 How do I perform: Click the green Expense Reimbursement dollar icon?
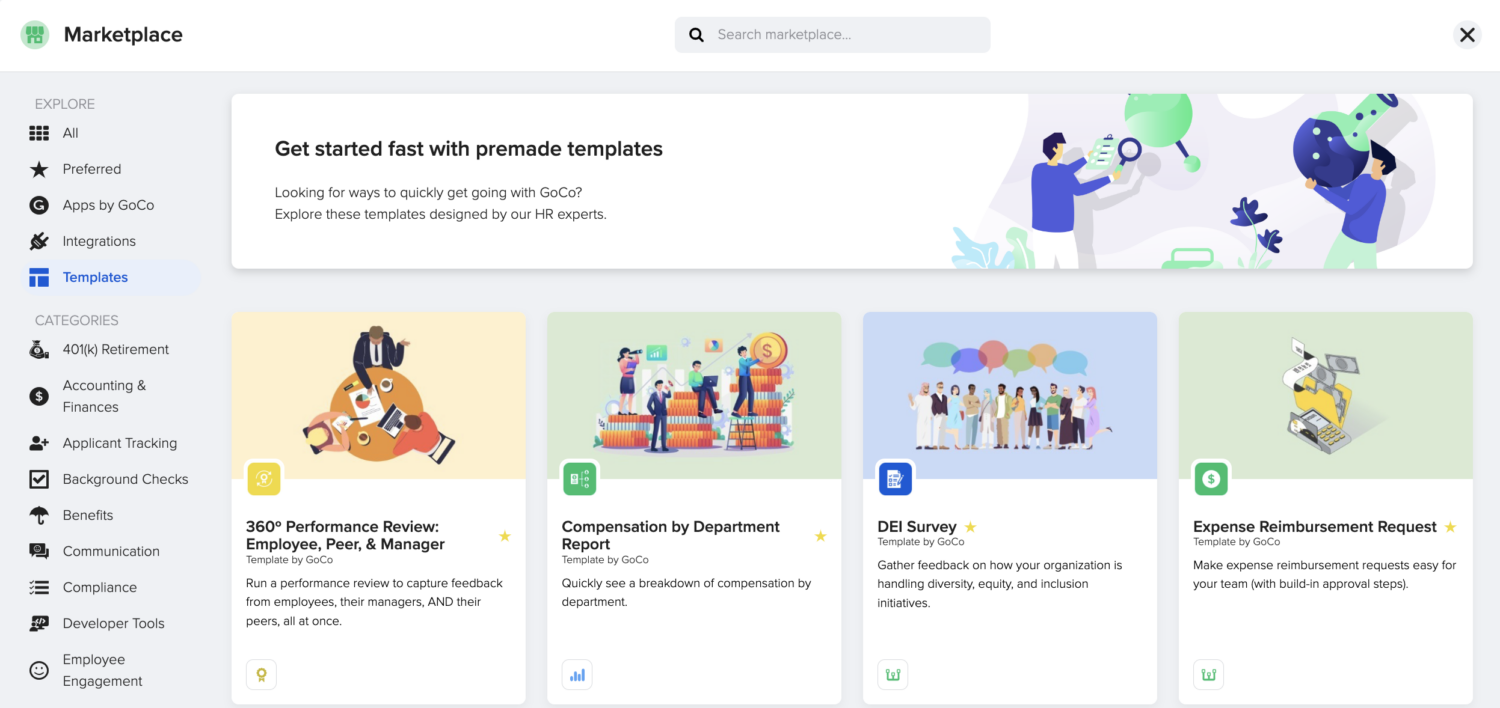(1211, 479)
